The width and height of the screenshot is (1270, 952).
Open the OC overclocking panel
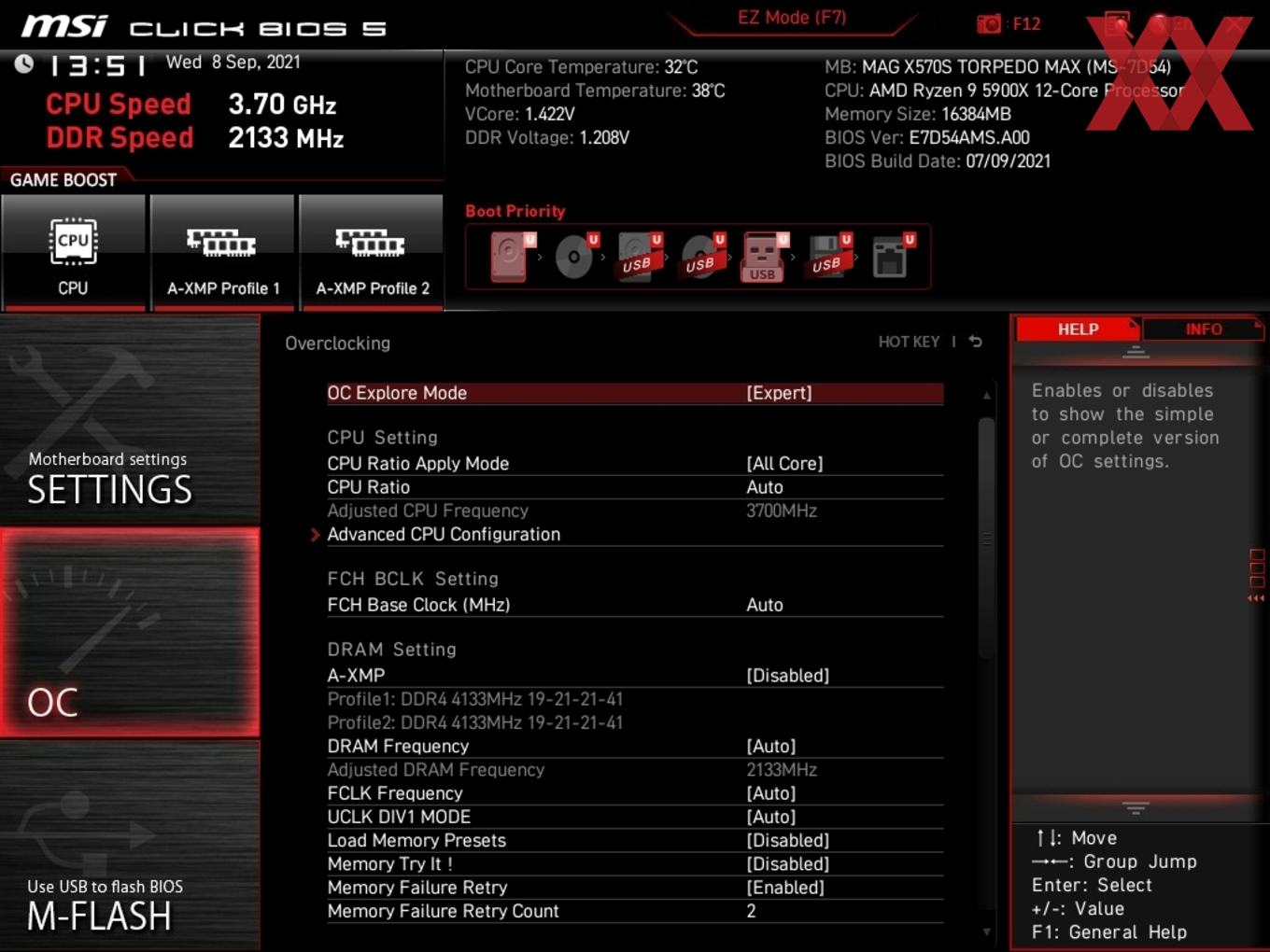tap(130, 633)
